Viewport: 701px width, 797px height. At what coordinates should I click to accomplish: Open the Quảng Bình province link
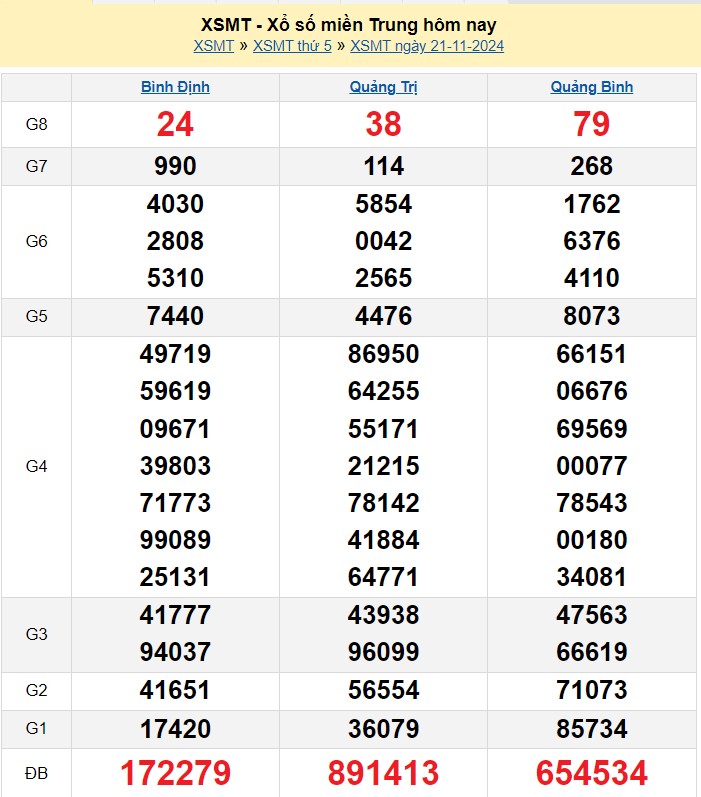tap(591, 87)
